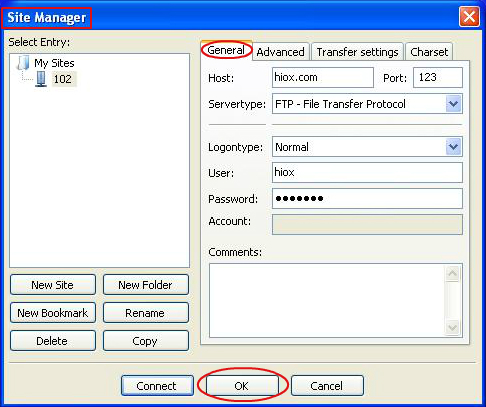
Task: Confirm with the OK button
Action: click(241, 386)
